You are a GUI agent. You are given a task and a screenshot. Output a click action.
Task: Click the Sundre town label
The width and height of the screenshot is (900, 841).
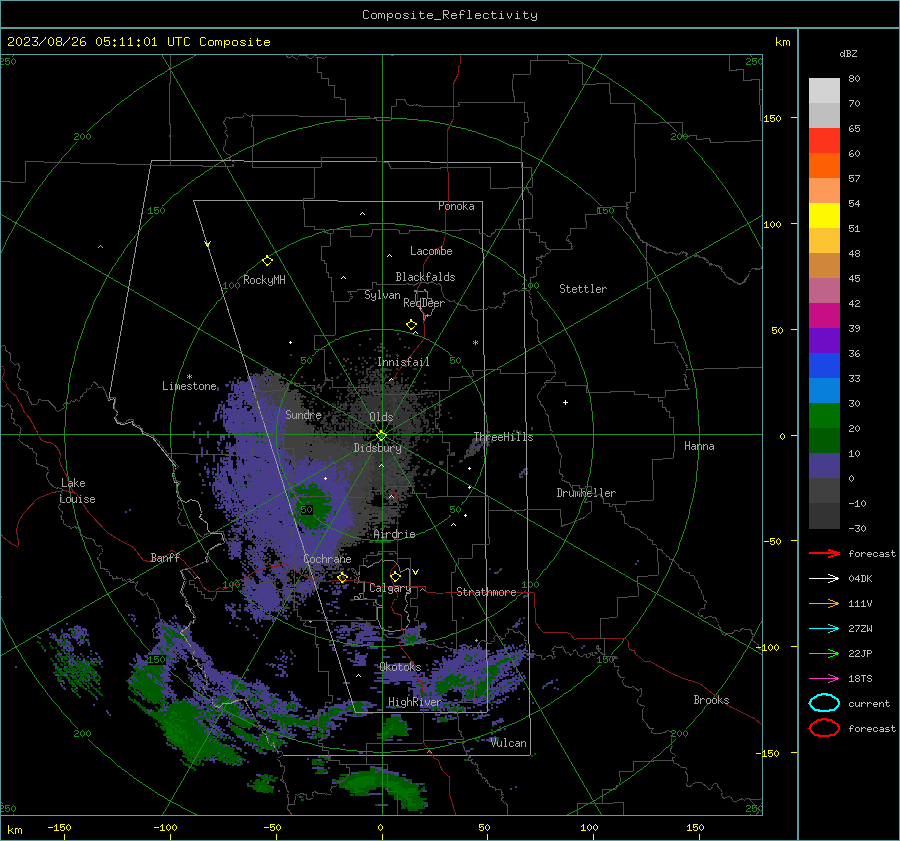303,414
